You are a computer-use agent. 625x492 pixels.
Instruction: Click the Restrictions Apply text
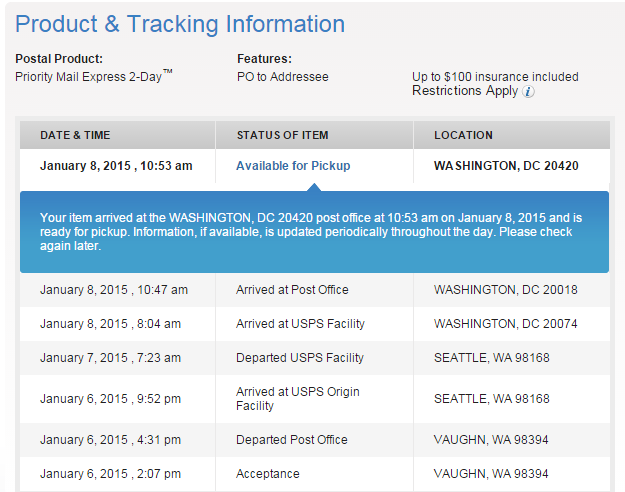[465, 91]
